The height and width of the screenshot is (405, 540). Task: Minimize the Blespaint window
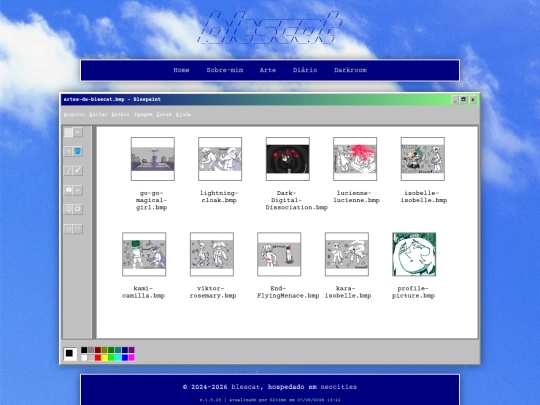pos(455,100)
